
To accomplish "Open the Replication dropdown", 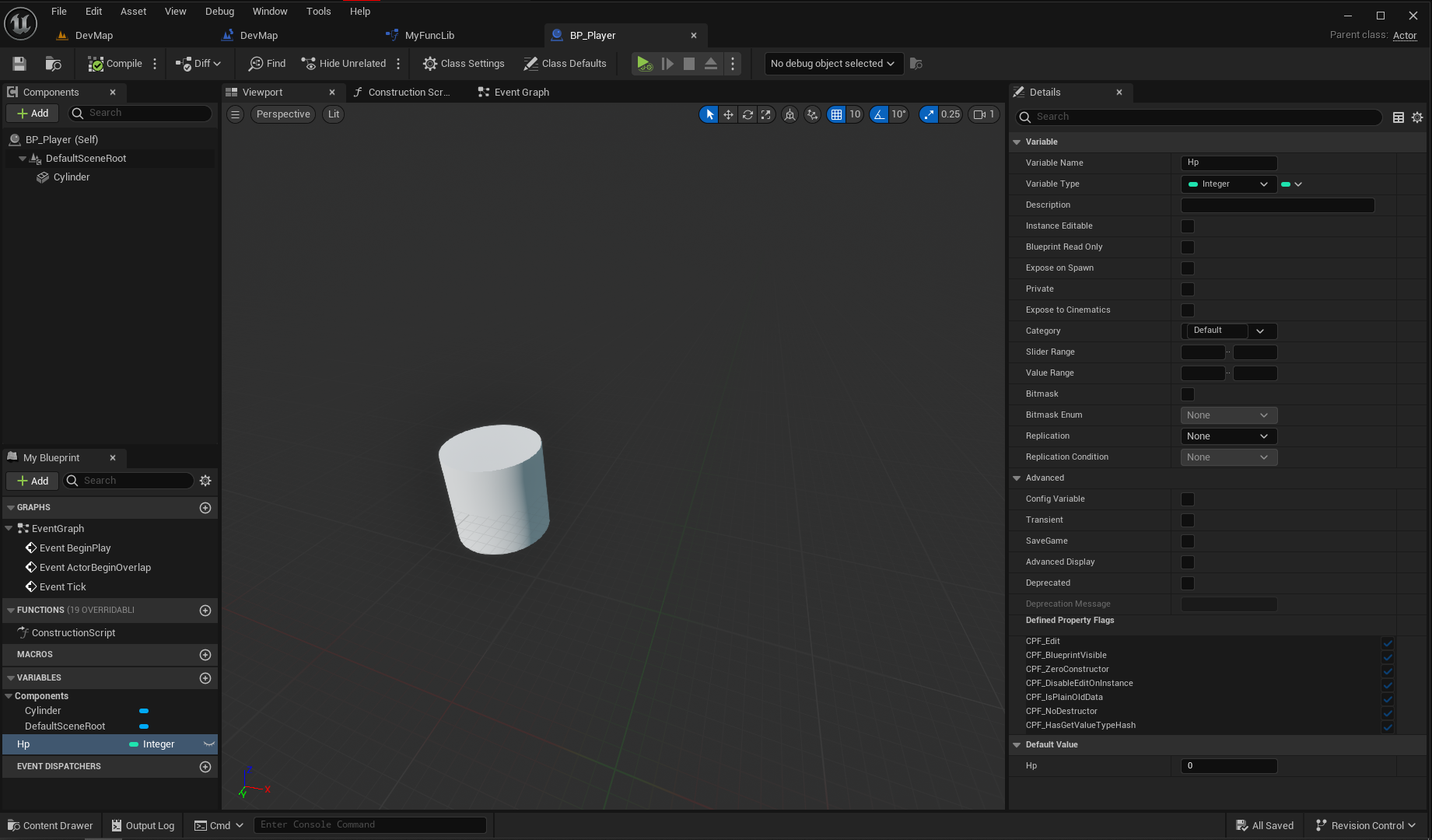I will (1228, 436).
